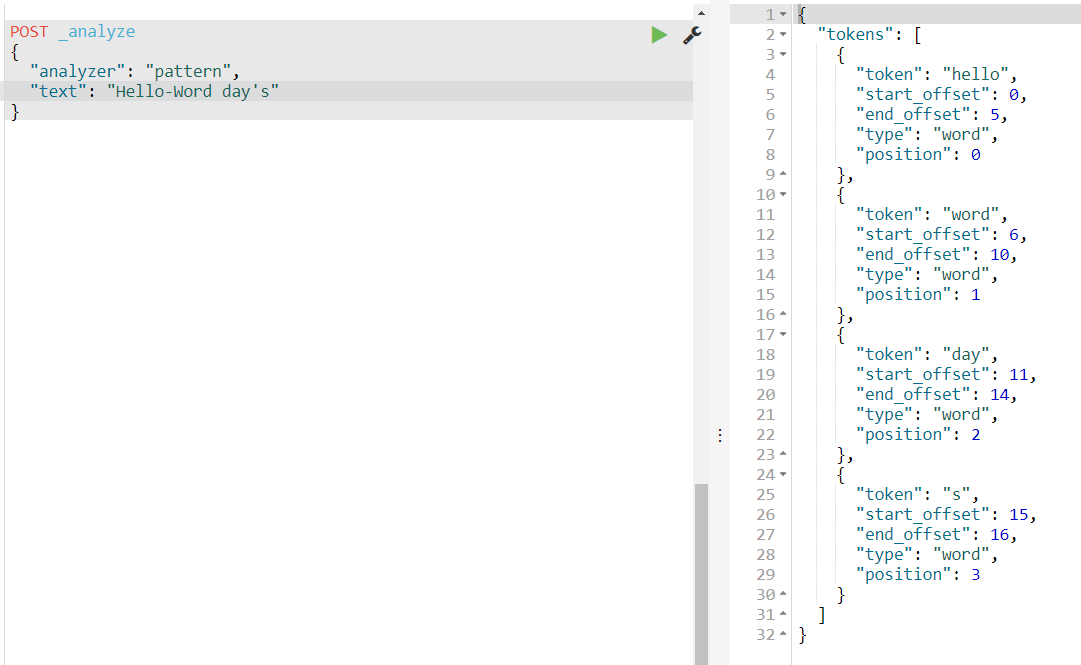Click the opening brace of the request body
1081x665 pixels.
coord(15,52)
